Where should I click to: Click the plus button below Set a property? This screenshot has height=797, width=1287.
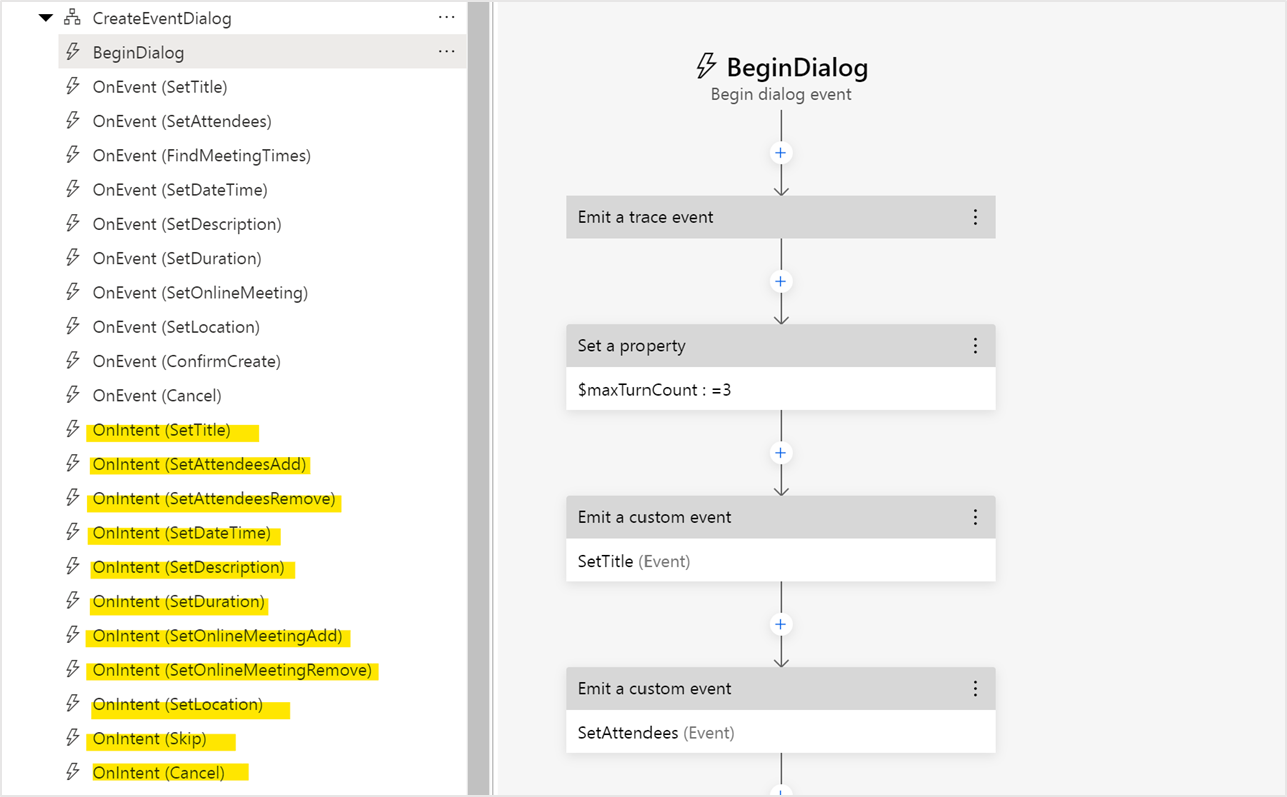780,452
